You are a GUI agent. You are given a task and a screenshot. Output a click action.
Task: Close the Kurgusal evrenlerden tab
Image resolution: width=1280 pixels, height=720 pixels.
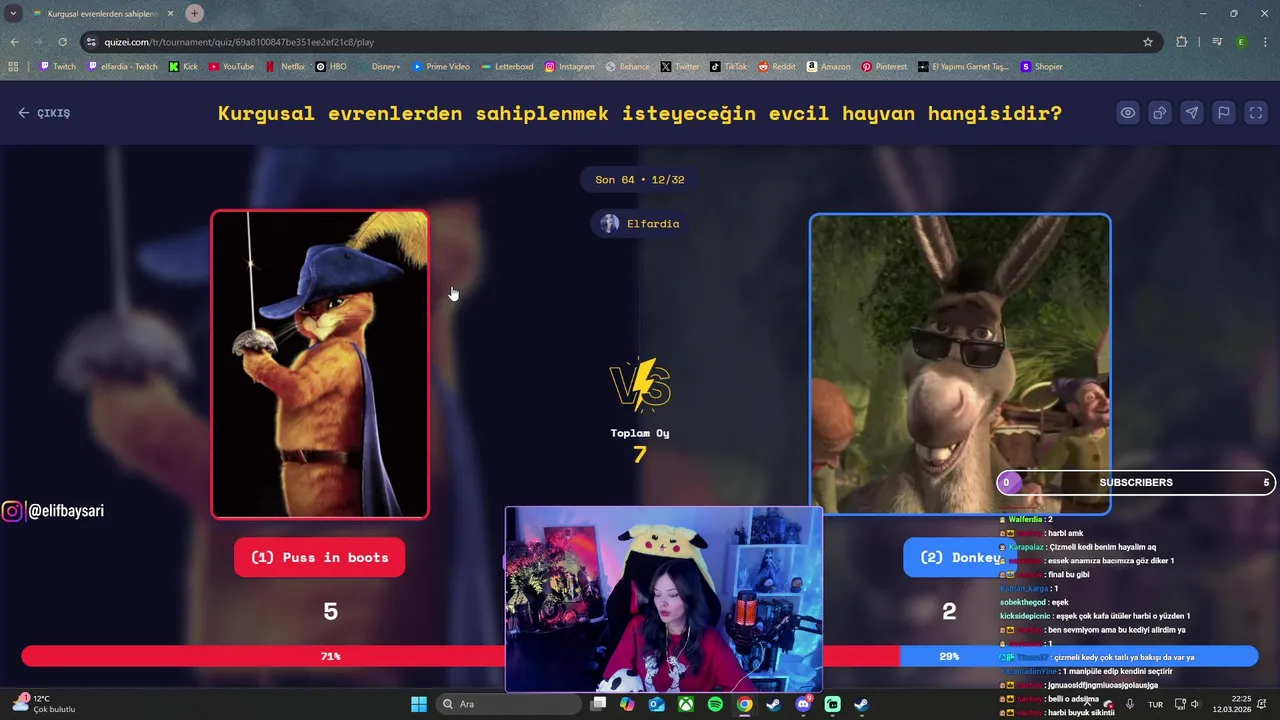coord(170,14)
